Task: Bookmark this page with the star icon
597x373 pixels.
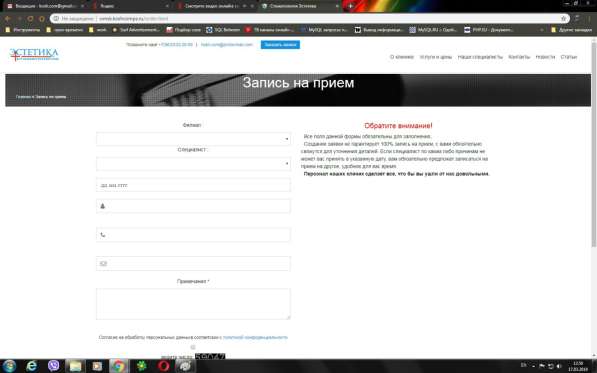Action: click(563, 18)
